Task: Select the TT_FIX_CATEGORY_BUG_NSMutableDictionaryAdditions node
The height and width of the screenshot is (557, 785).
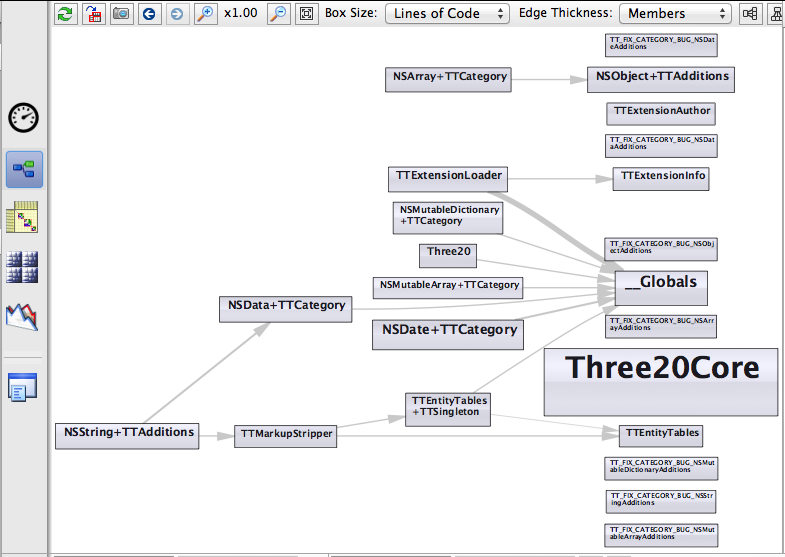Action: tap(661, 468)
